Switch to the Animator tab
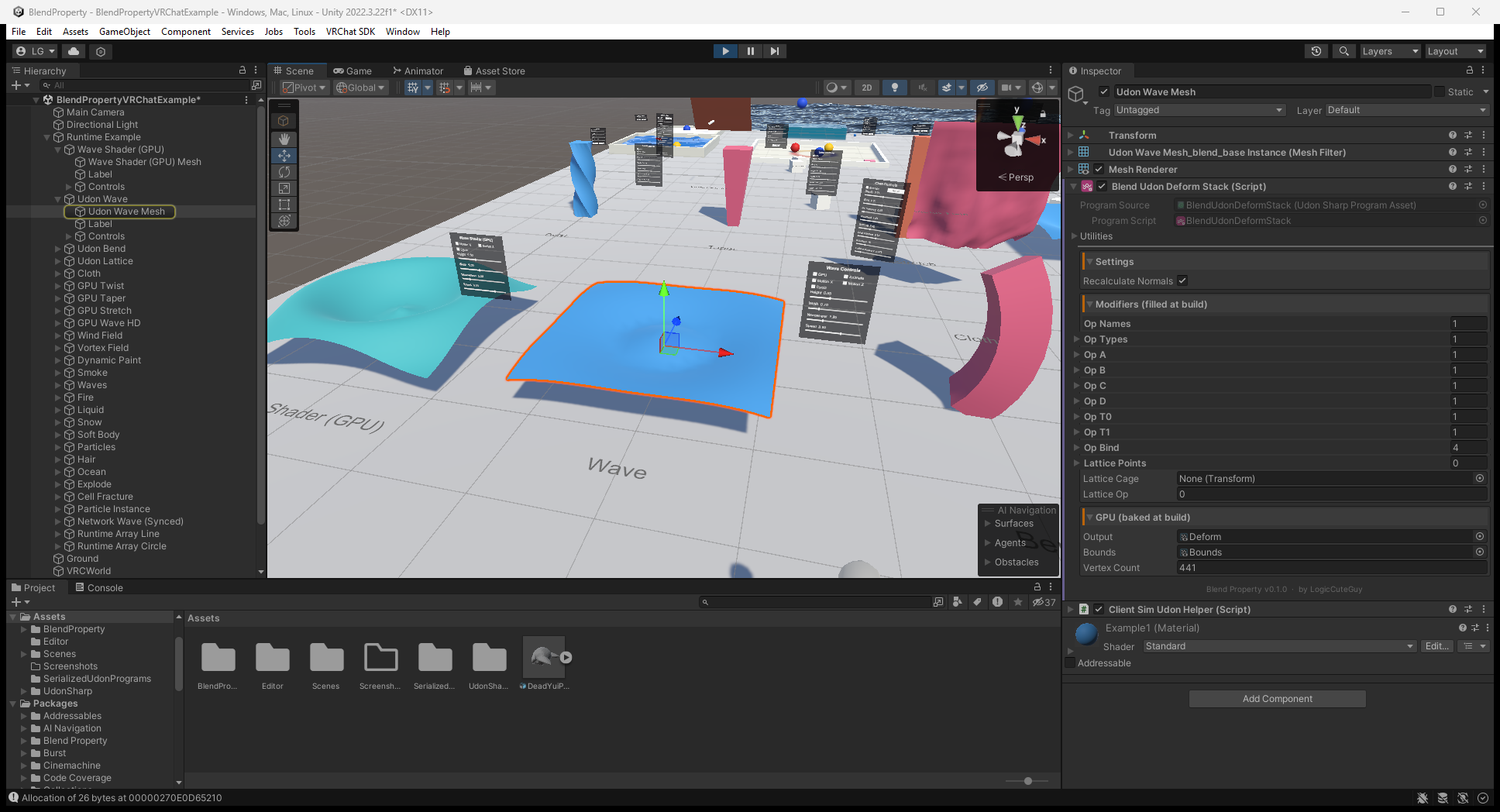This screenshot has height=812, width=1500. [418, 71]
